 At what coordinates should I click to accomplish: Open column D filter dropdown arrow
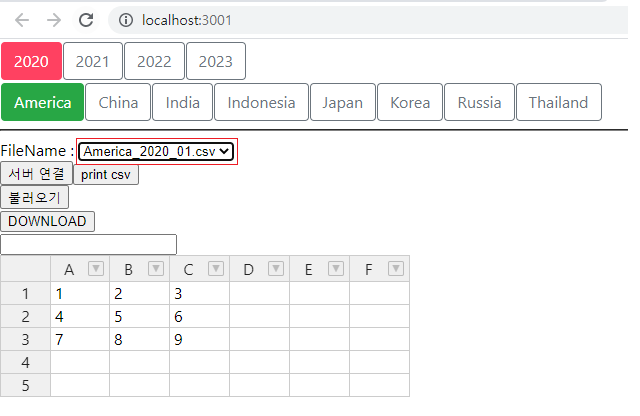pos(276,269)
